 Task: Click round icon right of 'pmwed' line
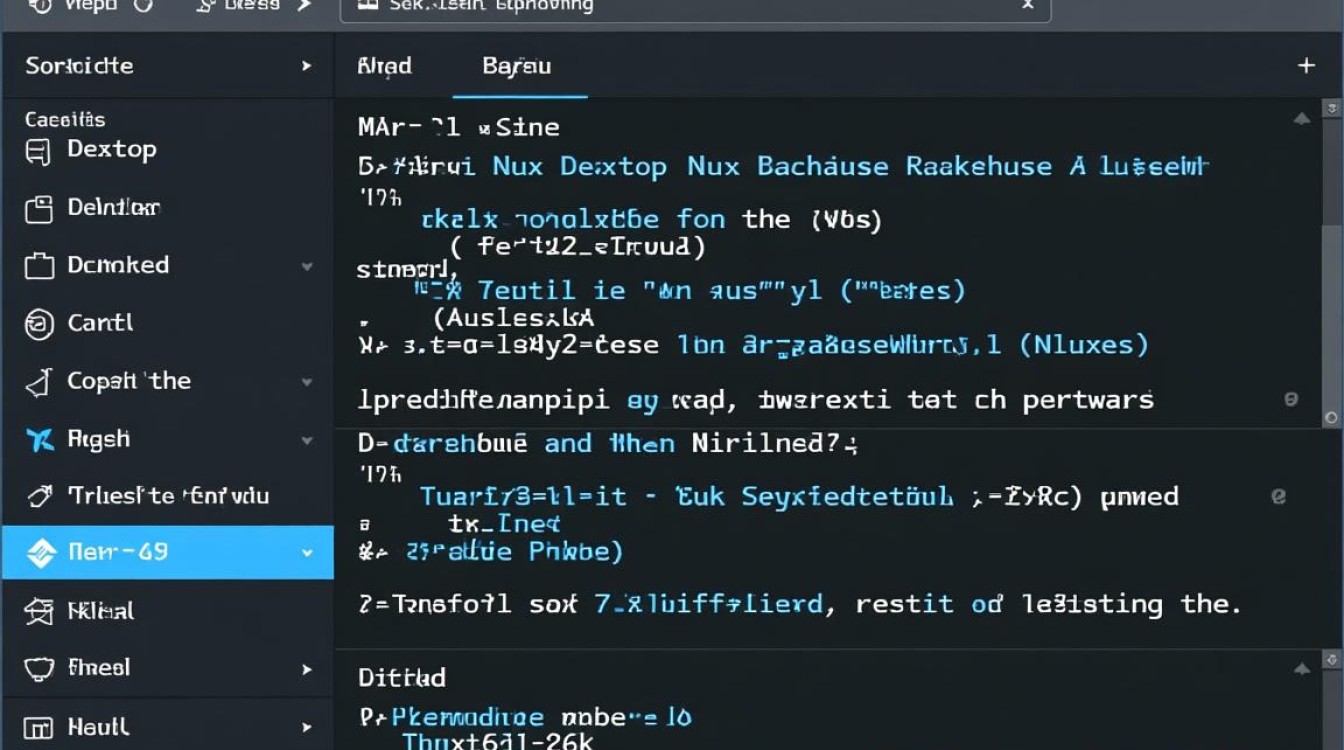pos(1277,496)
